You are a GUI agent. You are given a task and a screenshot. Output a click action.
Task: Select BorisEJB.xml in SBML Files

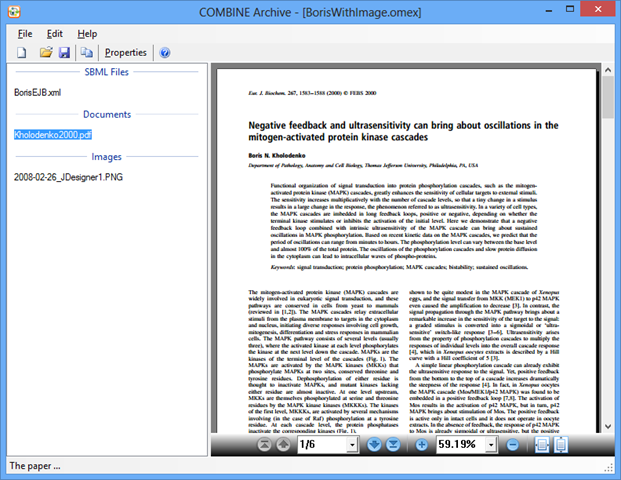tap(38, 92)
